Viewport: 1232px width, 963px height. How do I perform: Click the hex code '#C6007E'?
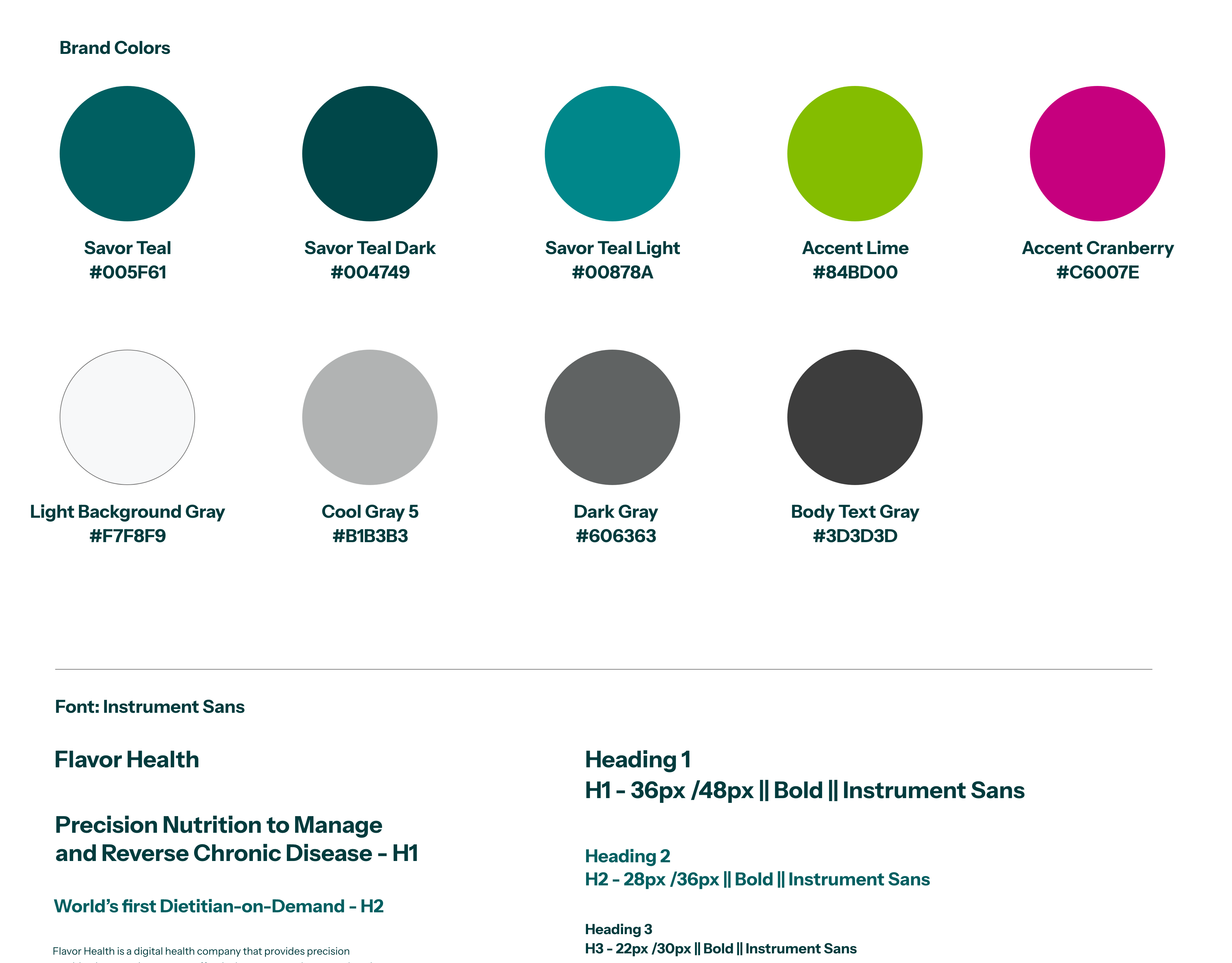(1098, 272)
